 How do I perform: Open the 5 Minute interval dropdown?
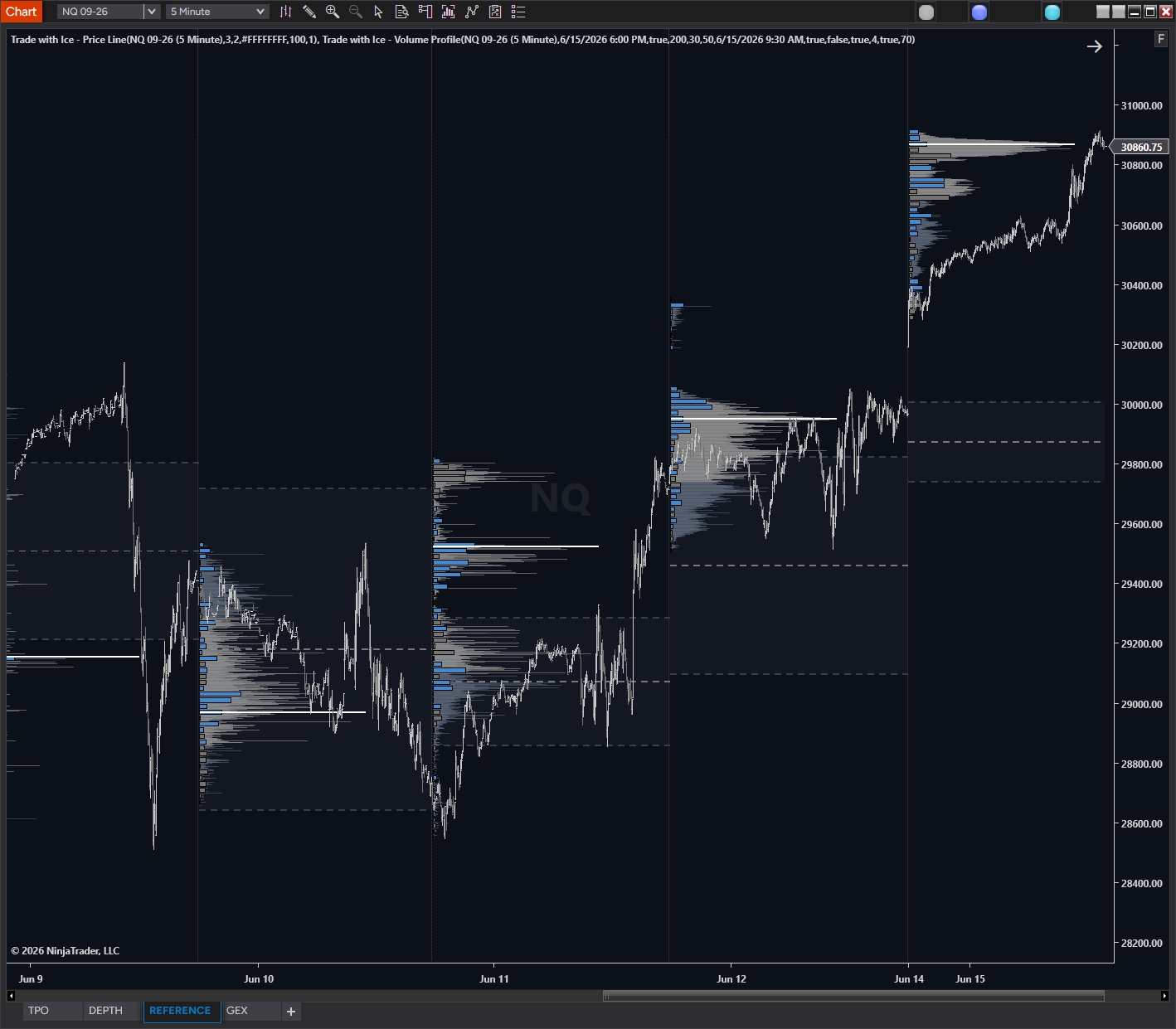[217, 12]
